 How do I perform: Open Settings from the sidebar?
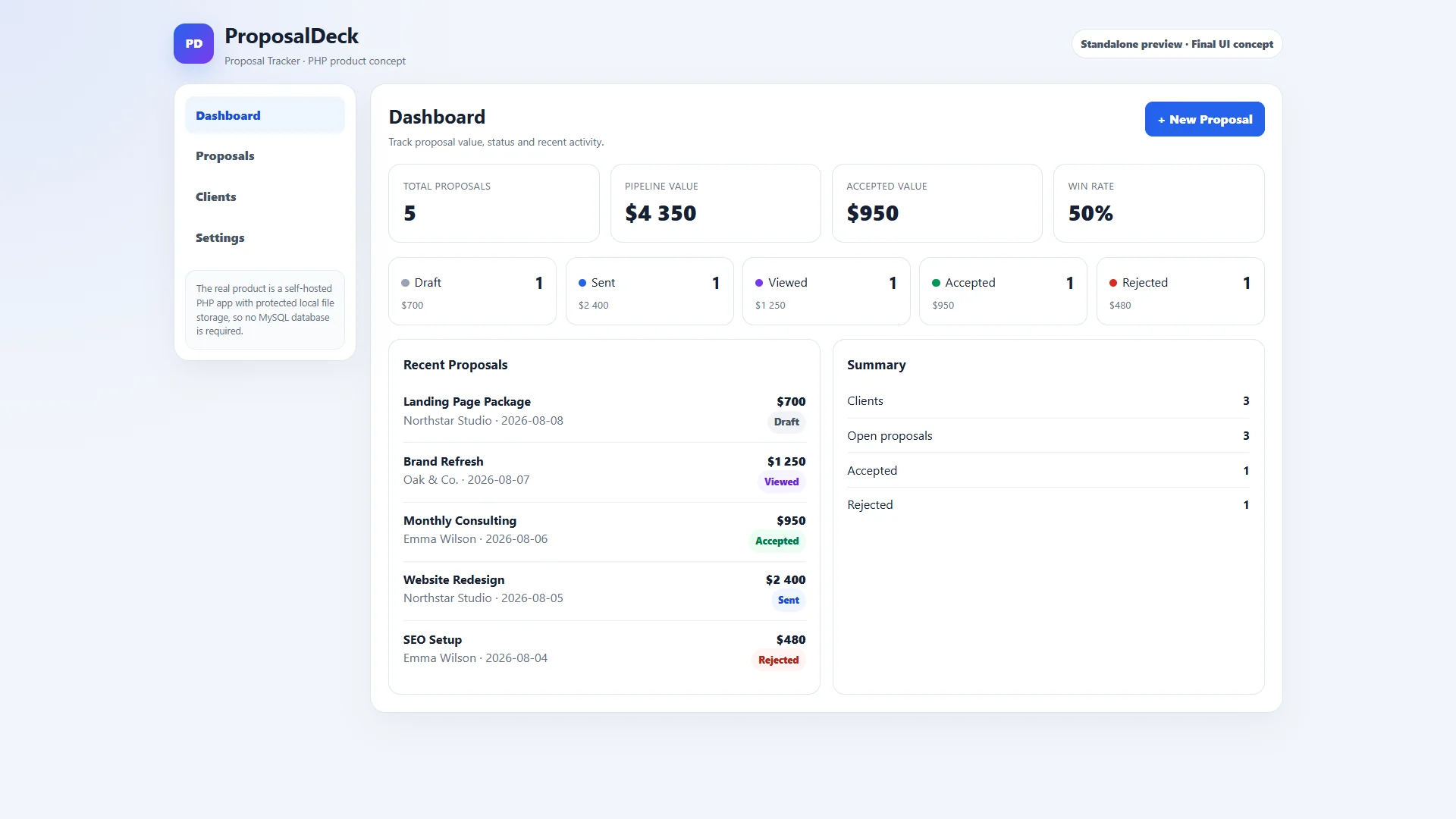(x=265, y=237)
